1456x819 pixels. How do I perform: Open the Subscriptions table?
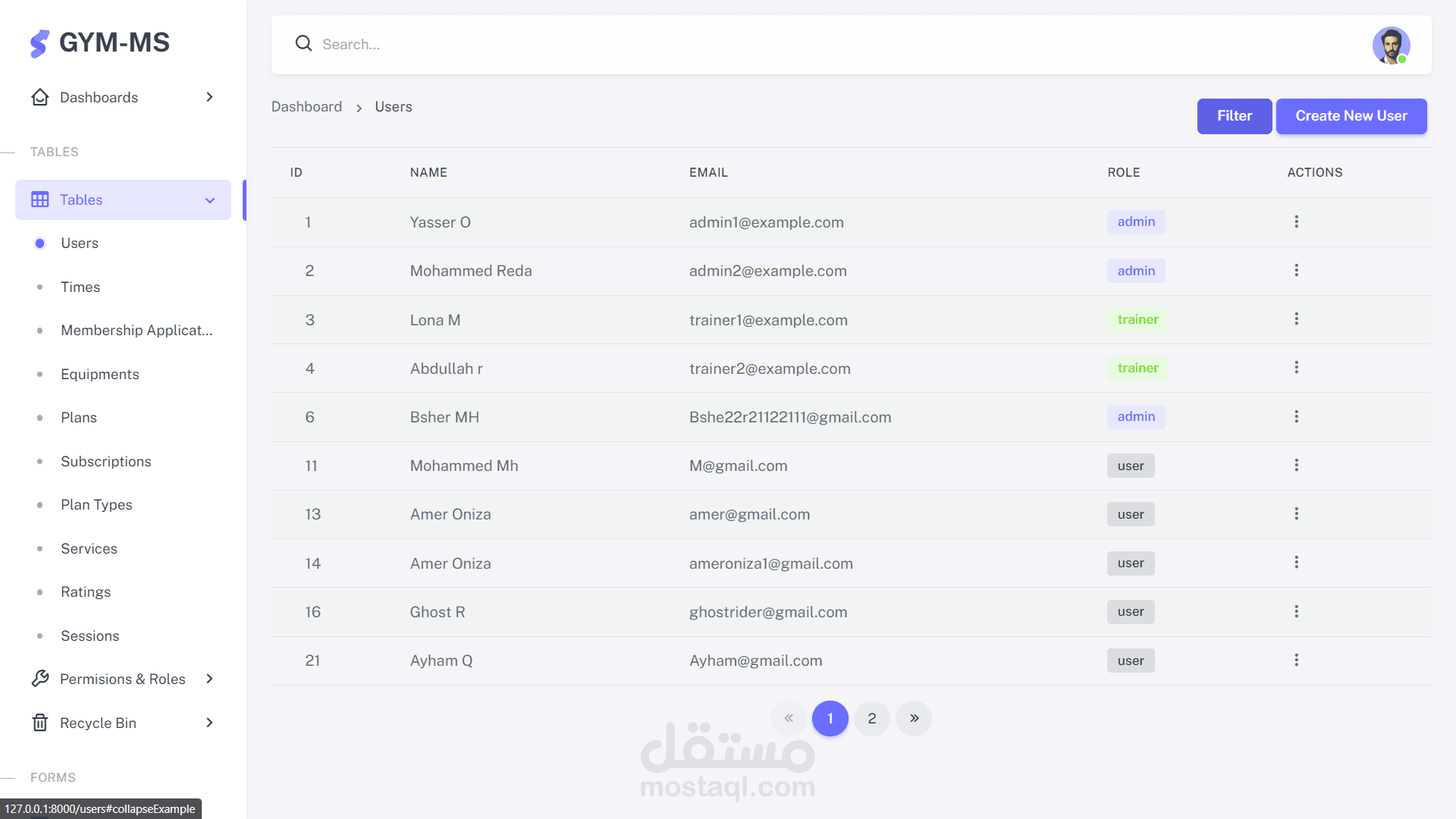point(105,462)
